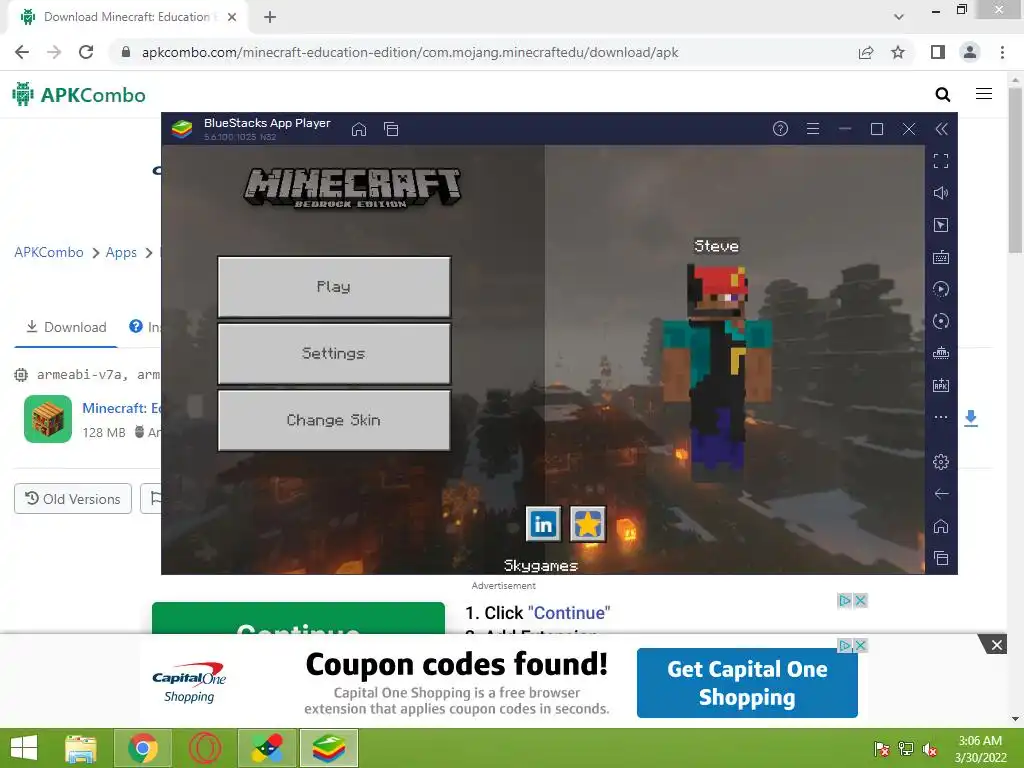Toggle Chrome side panel icon
The width and height of the screenshot is (1024, 768).
click(938, 52)
